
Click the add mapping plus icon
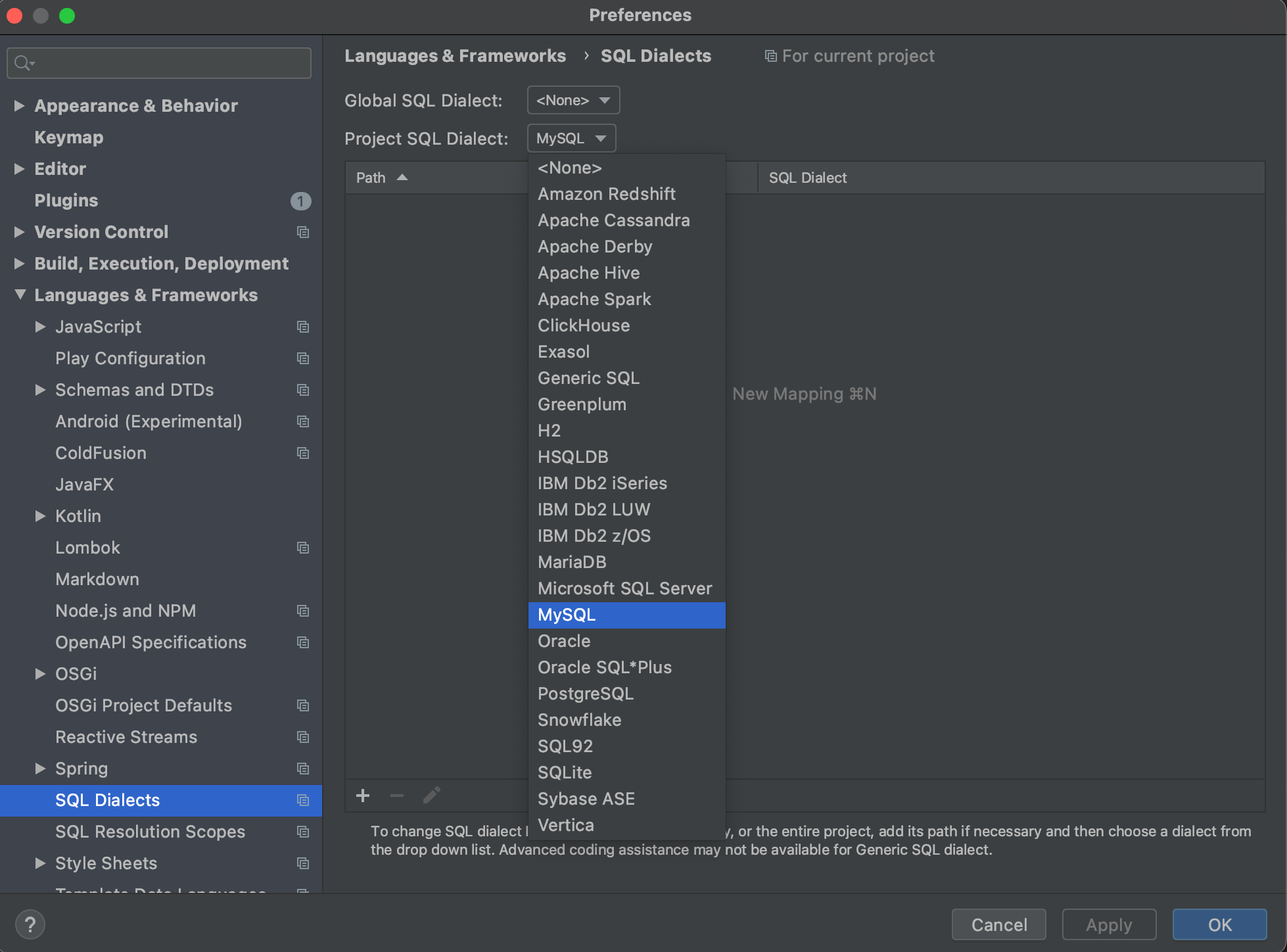(362, 796)
